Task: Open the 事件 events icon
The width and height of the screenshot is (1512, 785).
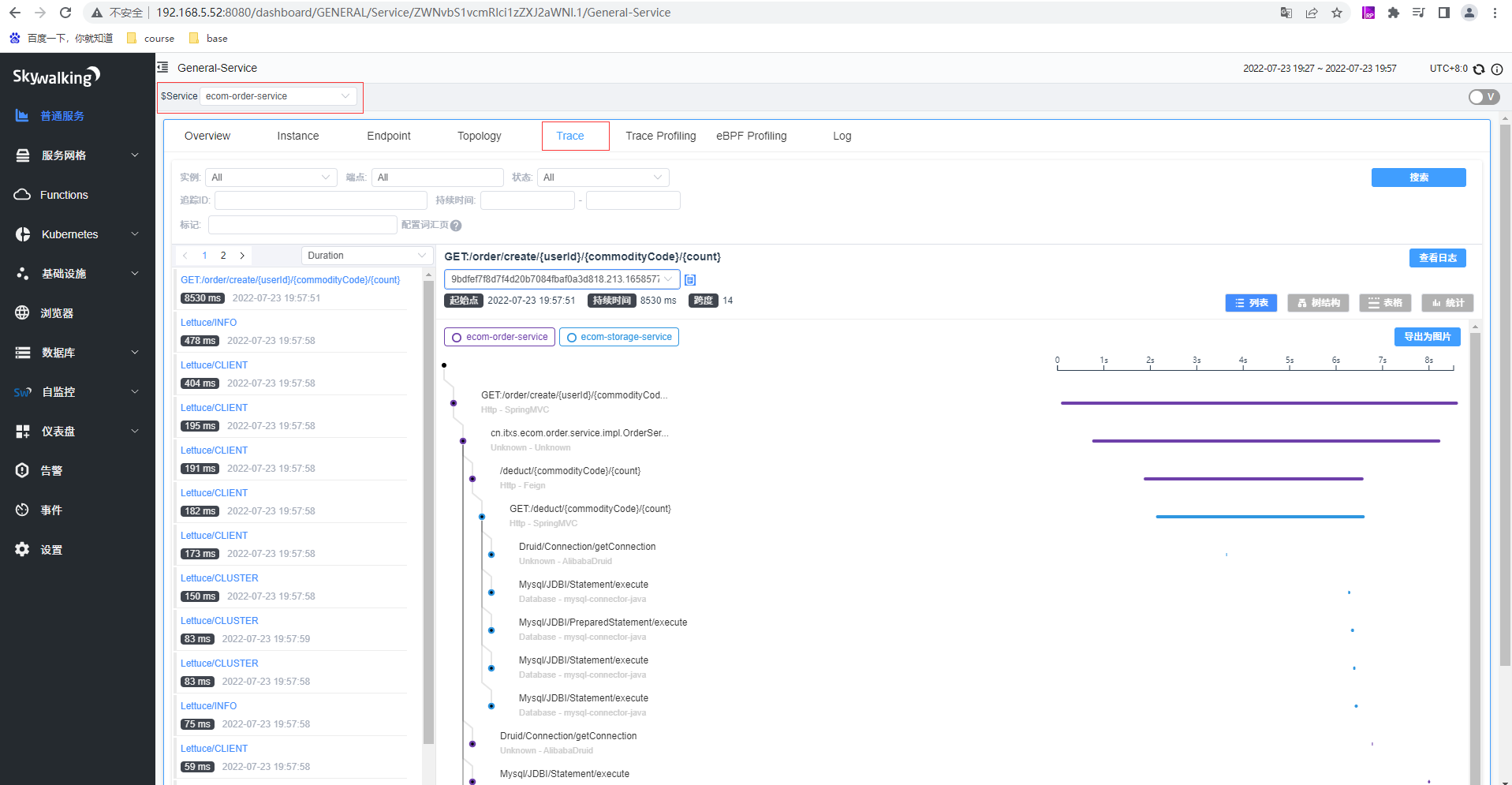Action: pyautogui.click(x=23, y=510)
